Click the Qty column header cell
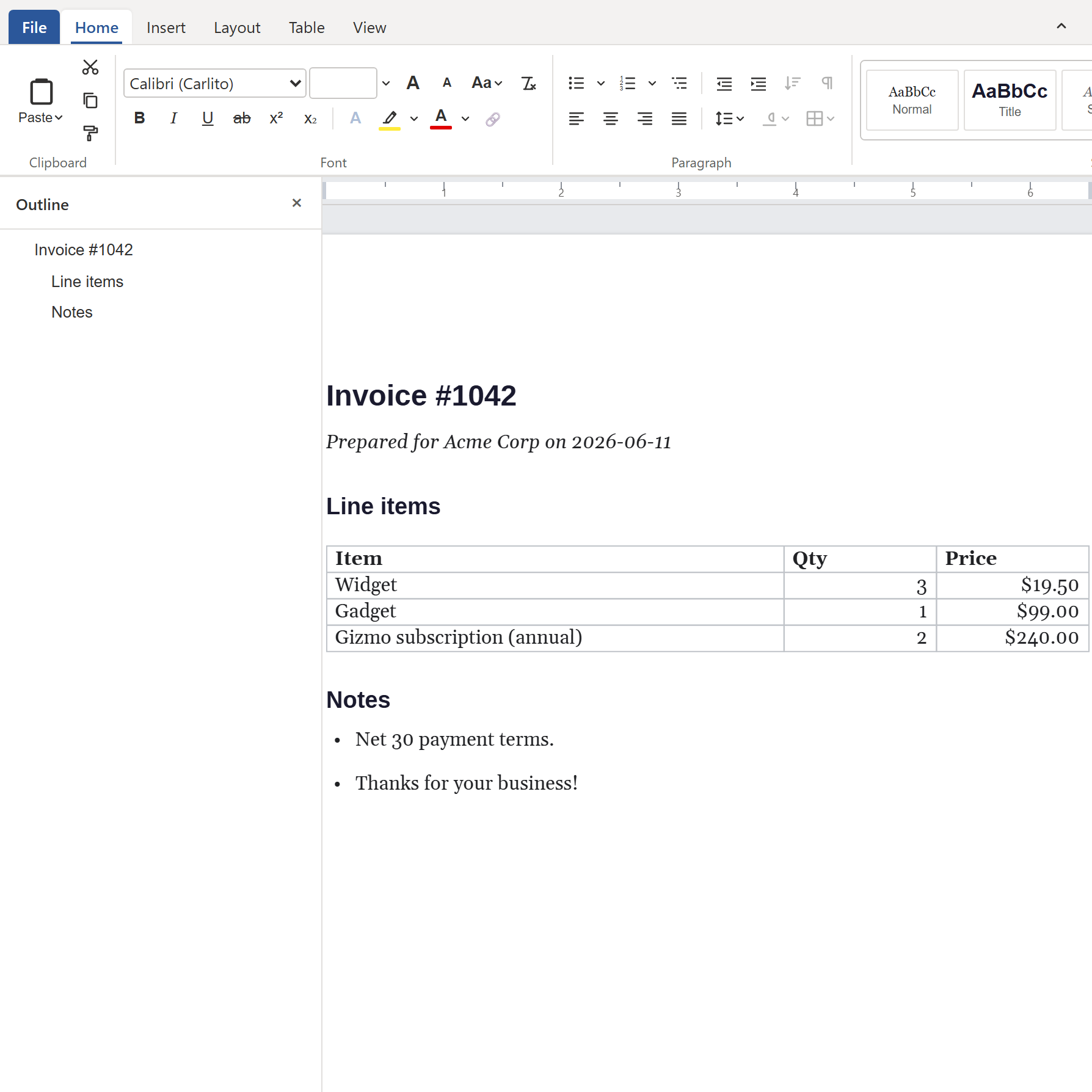The height and width of the screenshot is (1092, 1092). pyautogui.click(x=860, y=559)
